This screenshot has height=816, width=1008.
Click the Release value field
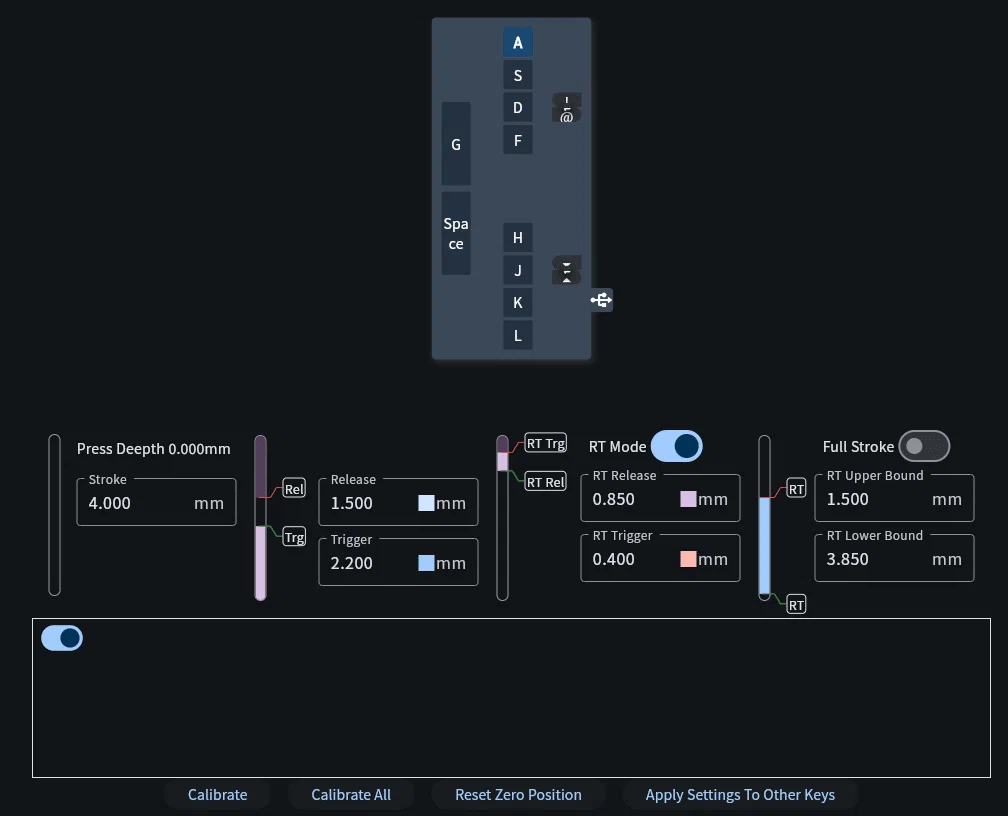click(399, 502)
